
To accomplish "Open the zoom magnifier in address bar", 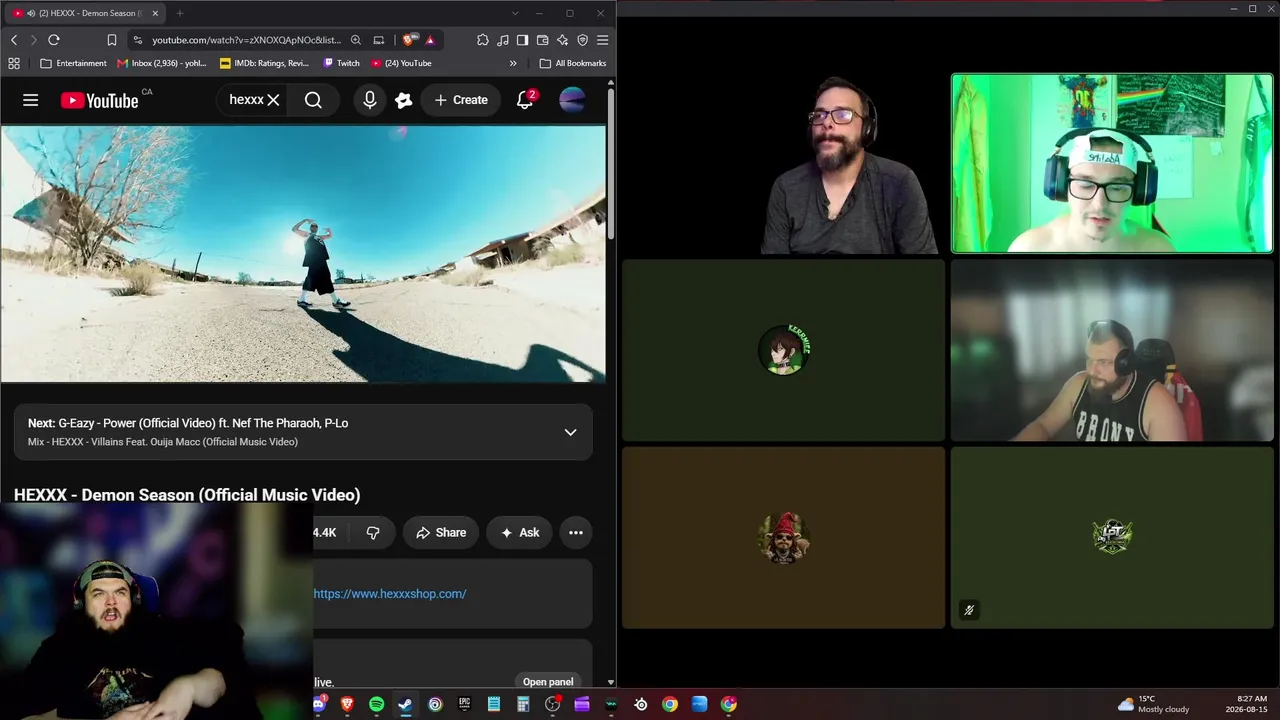I will (356, 40).
